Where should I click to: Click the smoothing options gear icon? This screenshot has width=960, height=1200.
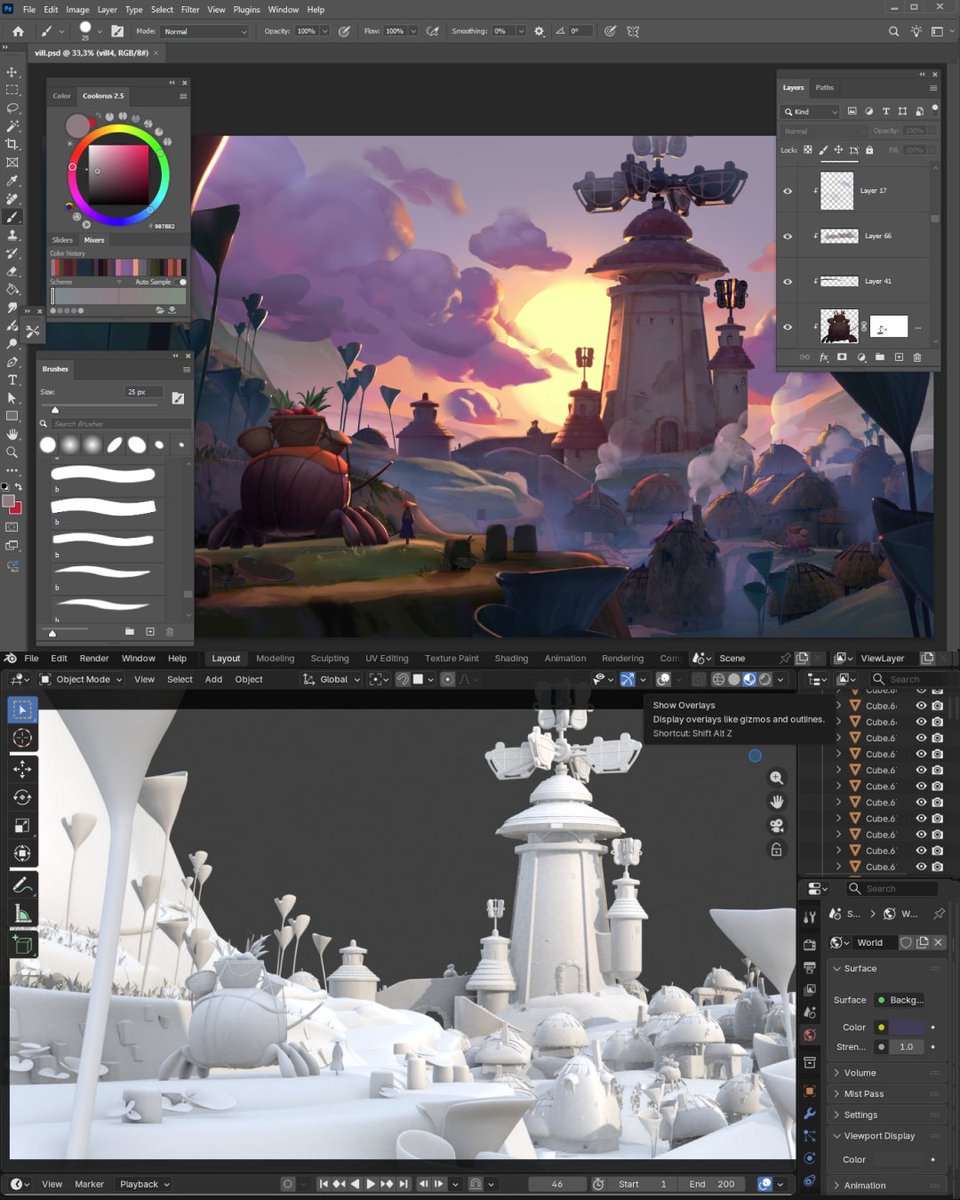540,31
